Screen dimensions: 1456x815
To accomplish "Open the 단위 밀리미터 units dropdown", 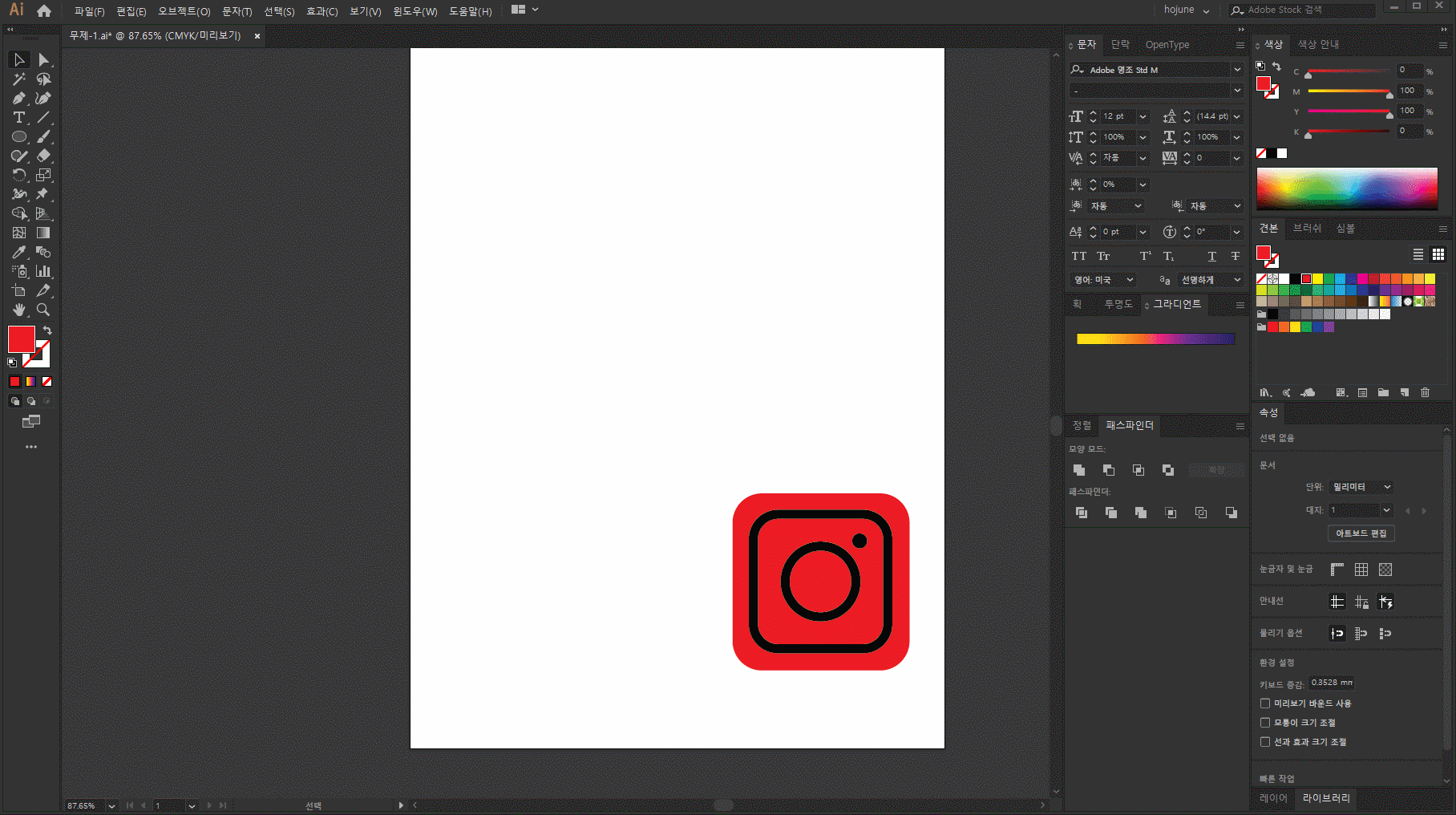I will 1361,487.
